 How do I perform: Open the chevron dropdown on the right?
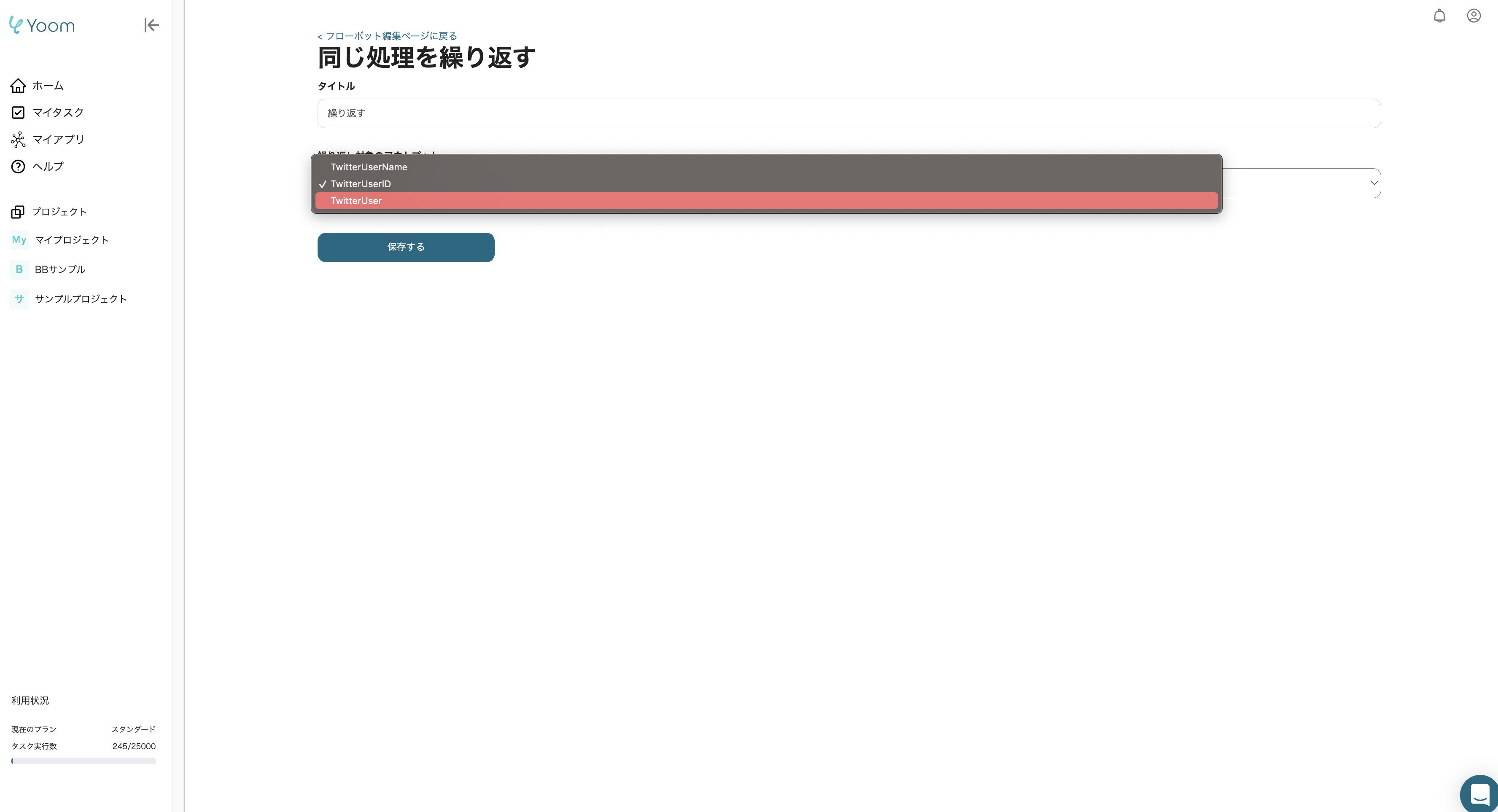pos(1374,183)
